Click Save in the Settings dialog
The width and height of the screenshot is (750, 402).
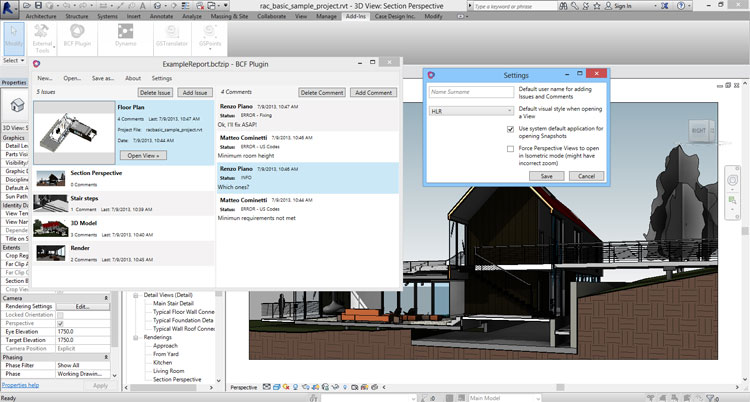(546, 176)
